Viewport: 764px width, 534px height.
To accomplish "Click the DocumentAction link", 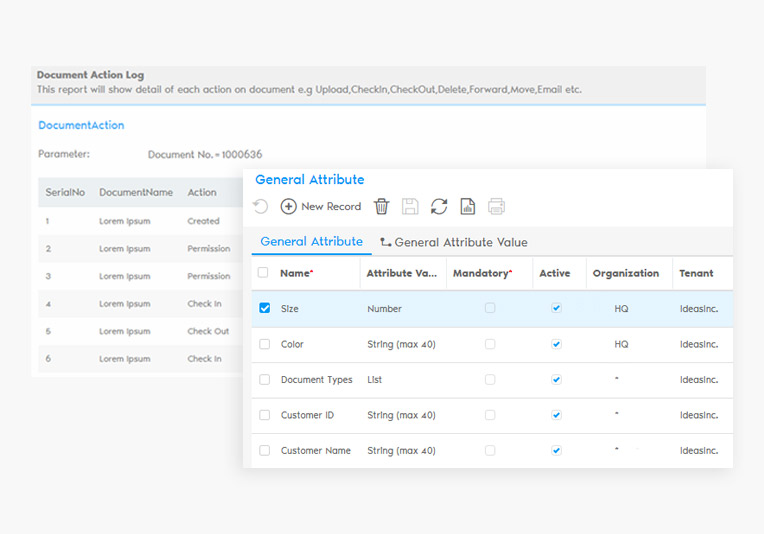I will 81,125.
